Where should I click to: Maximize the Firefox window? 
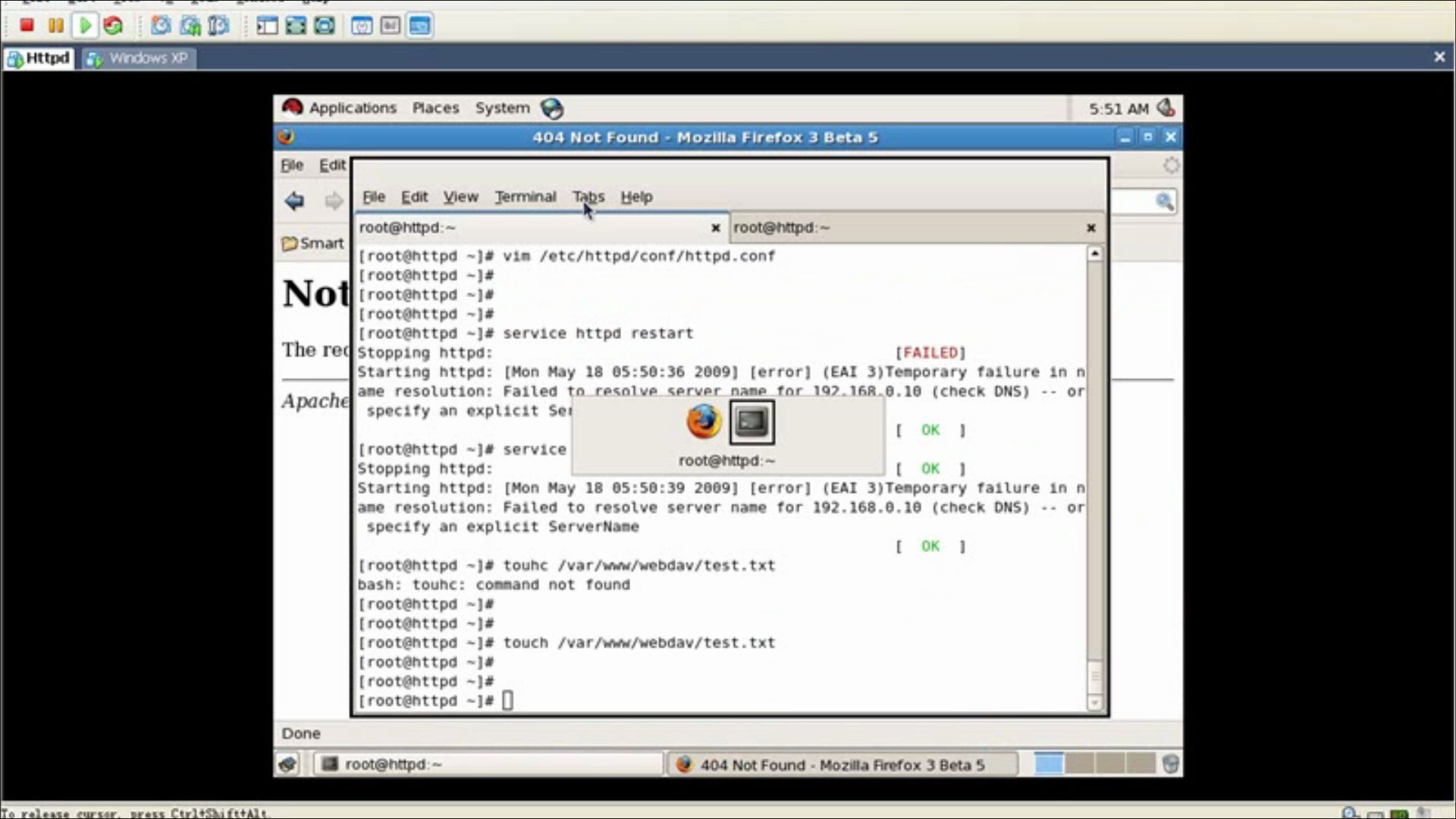[x=1147, y=137]
